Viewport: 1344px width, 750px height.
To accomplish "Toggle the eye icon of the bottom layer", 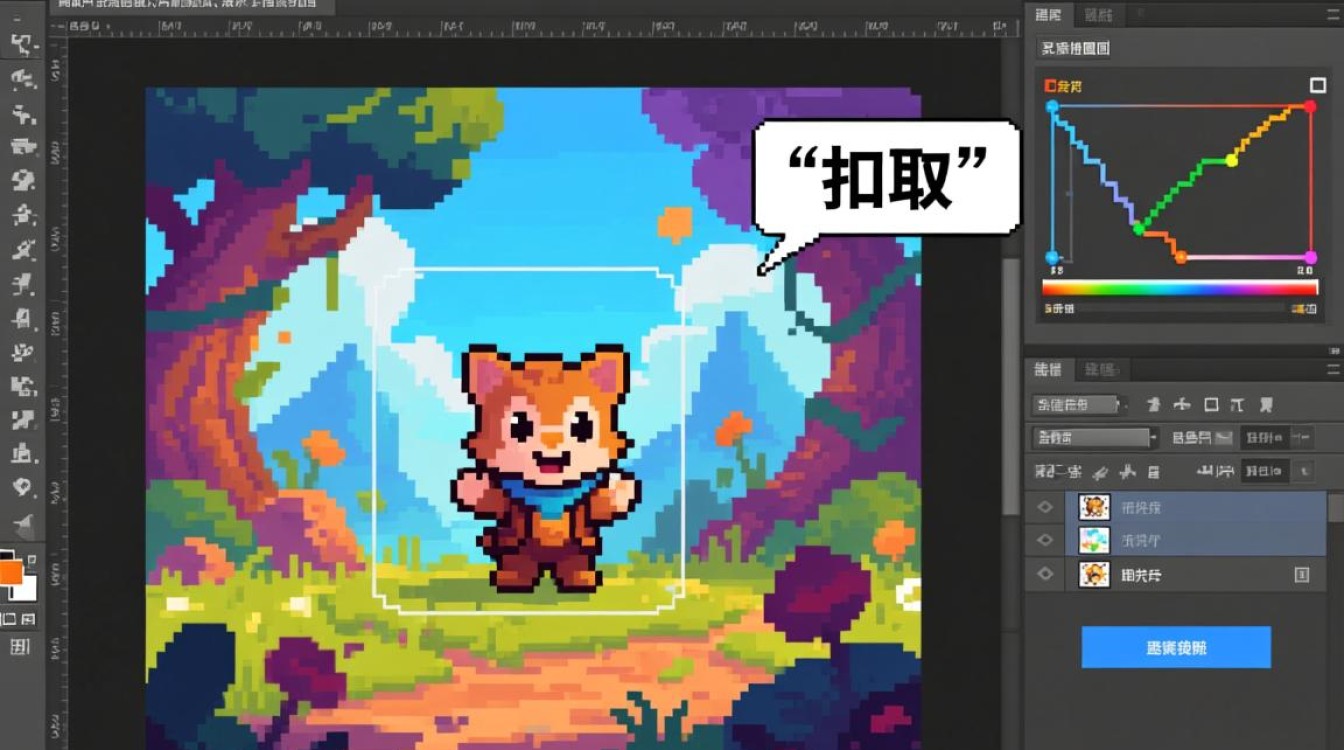I will coord(1045,574).
